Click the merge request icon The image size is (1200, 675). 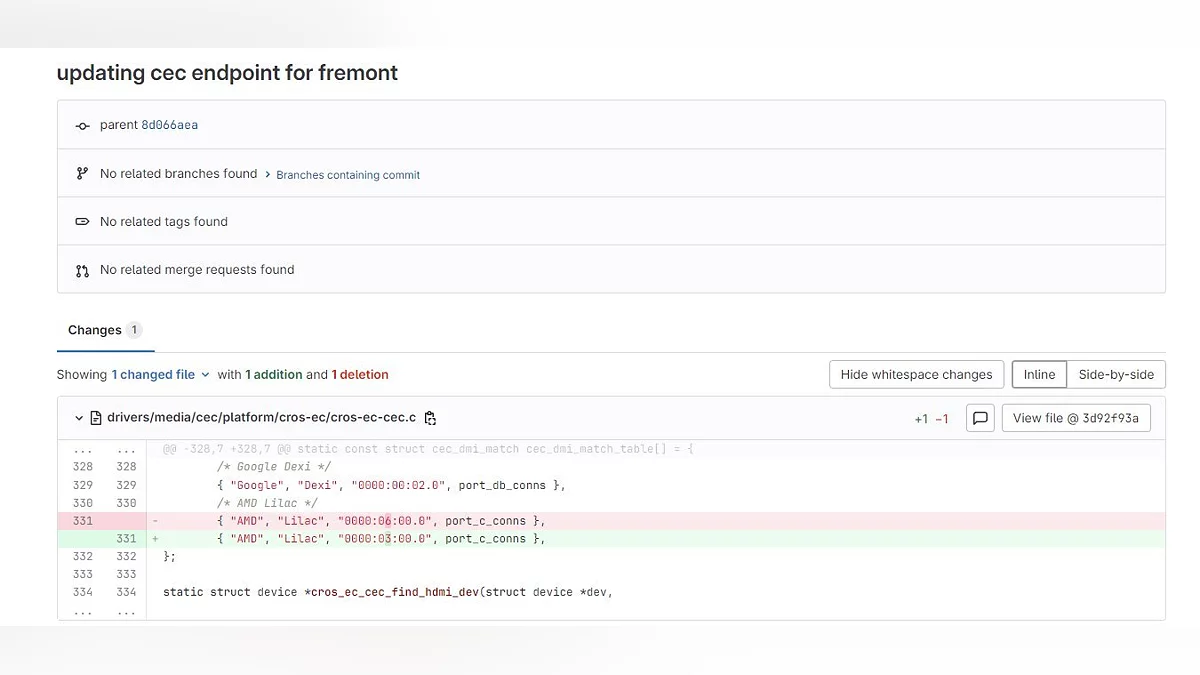coord(83,270)
